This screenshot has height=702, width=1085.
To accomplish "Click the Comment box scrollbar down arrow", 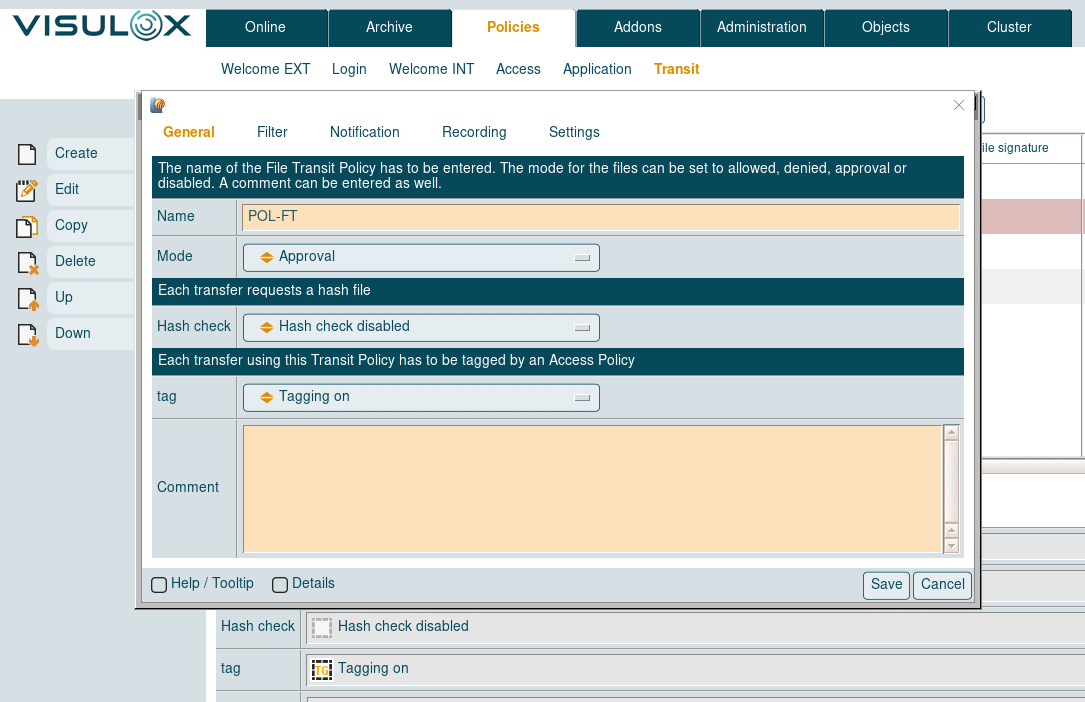I will click(951, 545).
